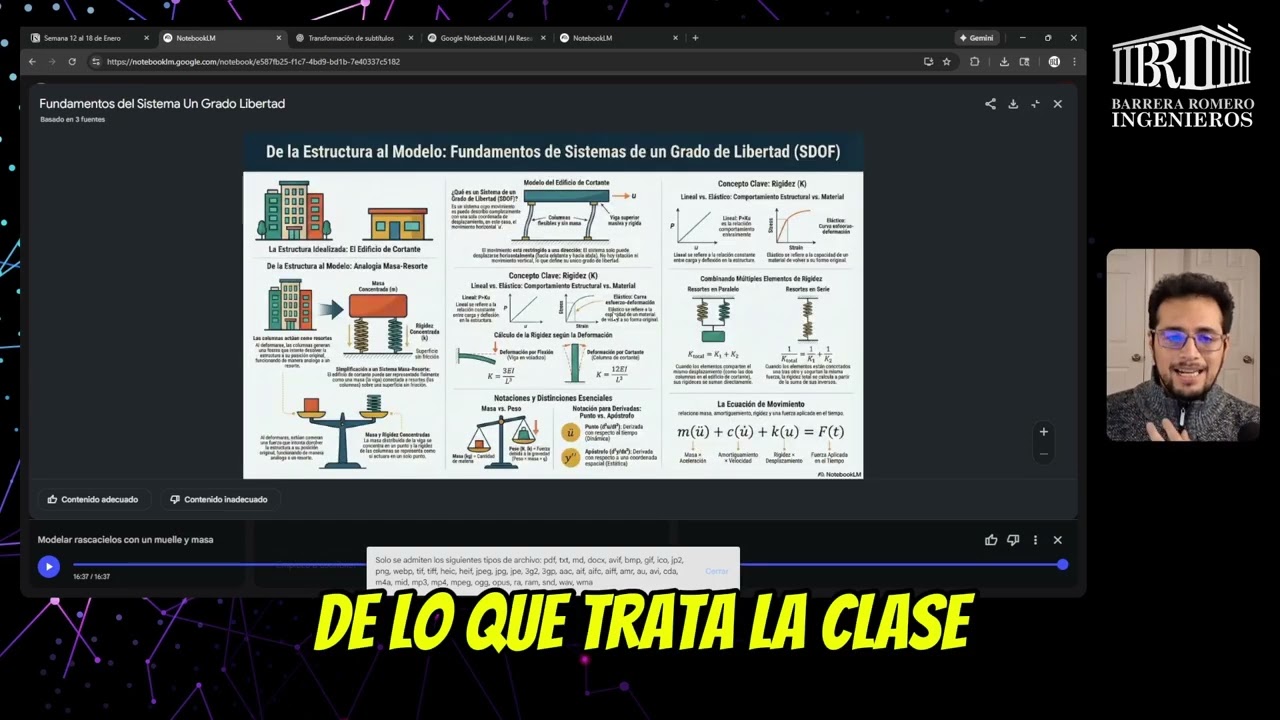Bookmark this page with star icon

click(x=946, y=62)
